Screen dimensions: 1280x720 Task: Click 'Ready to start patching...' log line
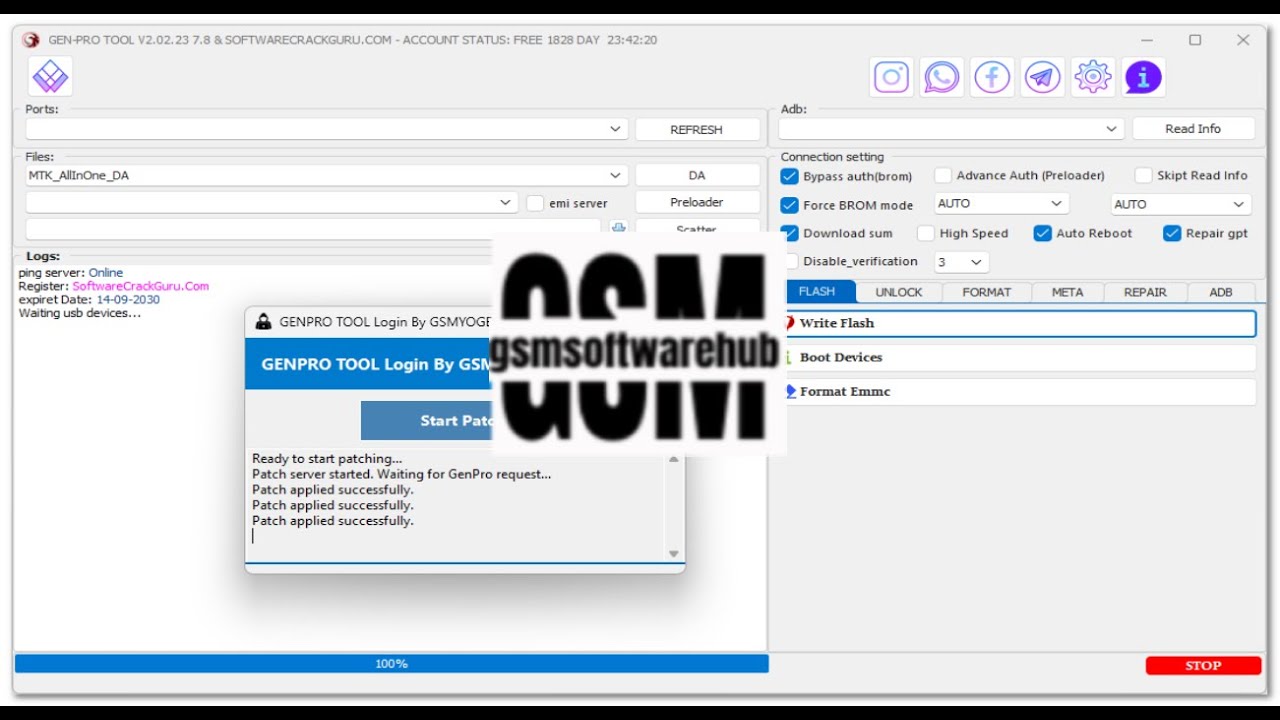[327, 459]
